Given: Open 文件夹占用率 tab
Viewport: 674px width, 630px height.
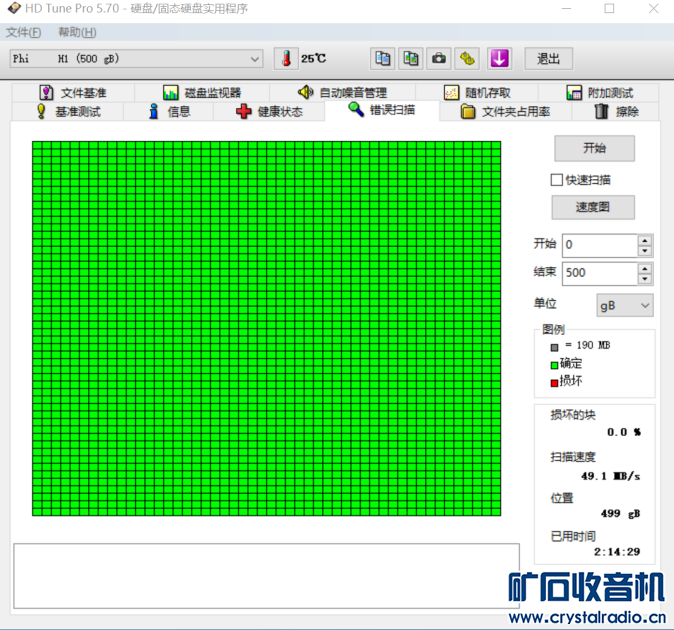Looking at the screenshot, I should tap(506, 112).
